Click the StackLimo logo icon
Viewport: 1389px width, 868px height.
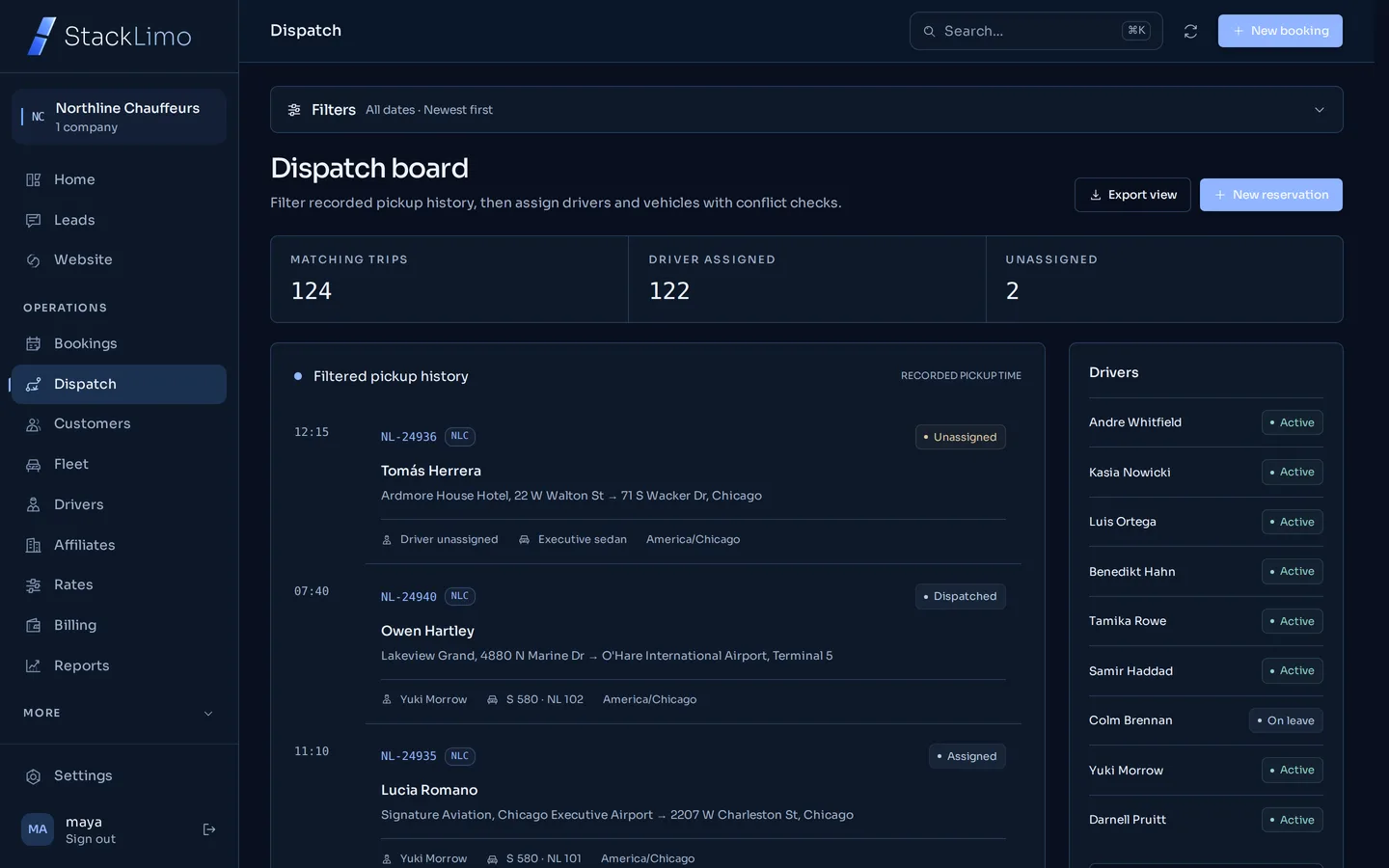pyautogui.click(x=41, y=37)
